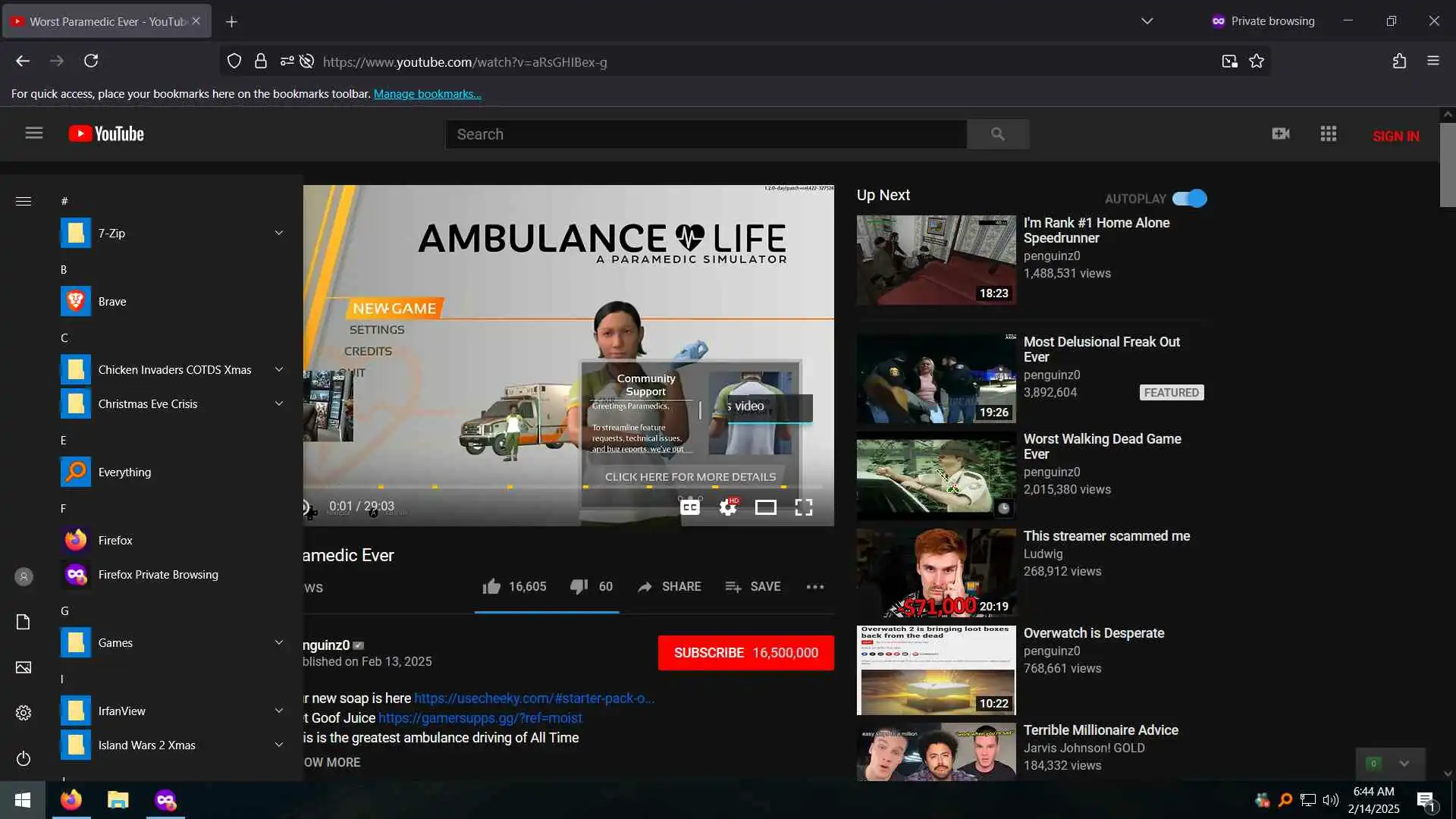Open the Manage bookmarks link
Screen dimensions: 1456x819
[427, 94]
